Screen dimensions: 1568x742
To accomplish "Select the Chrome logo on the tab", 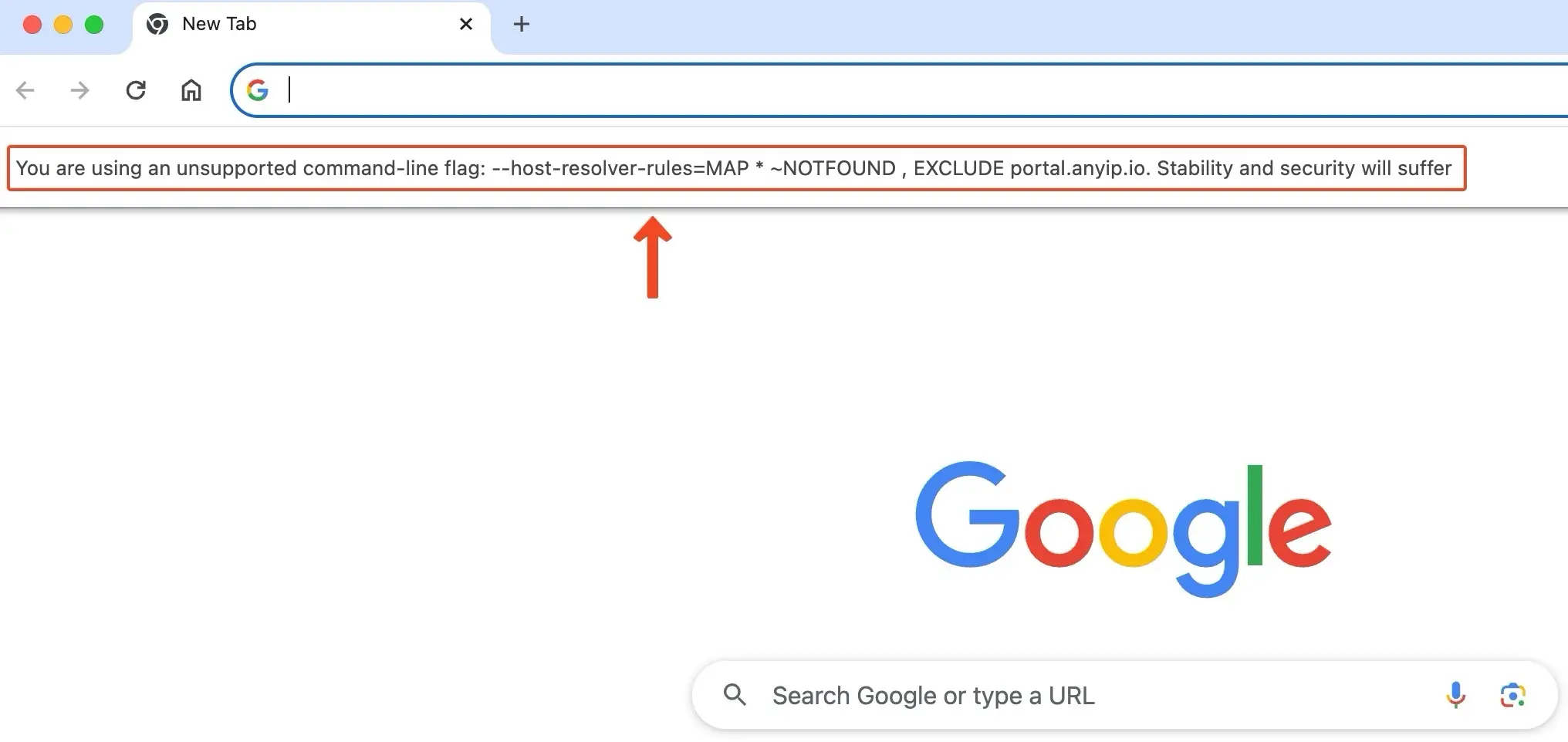I will click(158, 24).
